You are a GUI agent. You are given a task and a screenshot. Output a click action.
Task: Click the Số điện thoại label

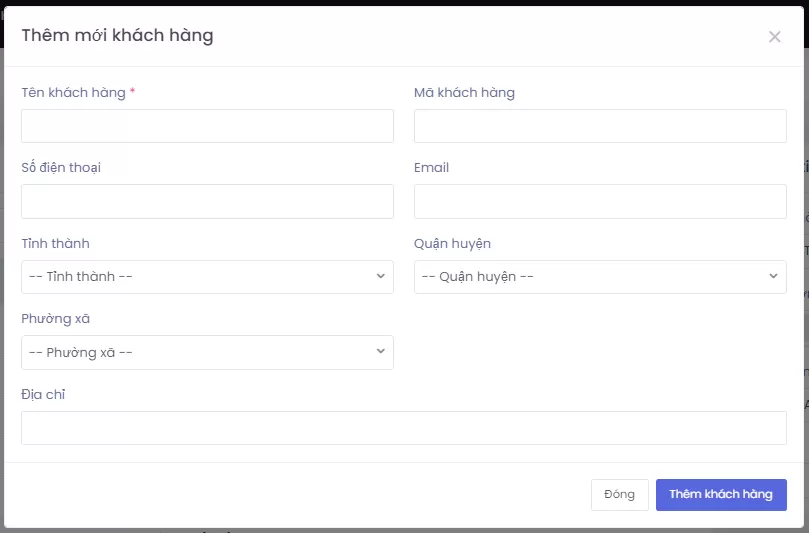pyautogui.click(x=61, y=168)
